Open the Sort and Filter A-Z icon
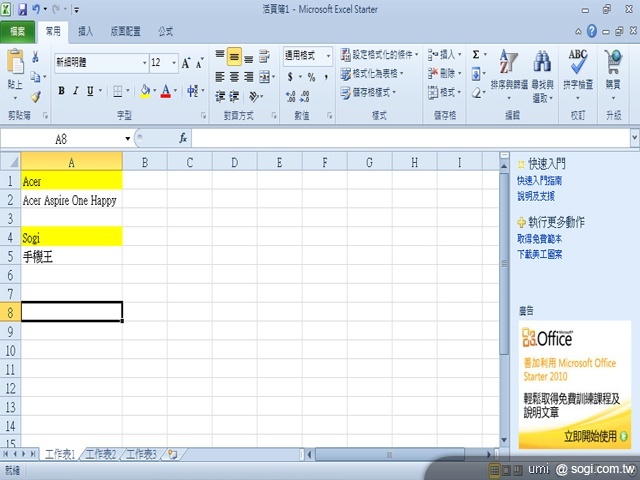 coord(509,61)
